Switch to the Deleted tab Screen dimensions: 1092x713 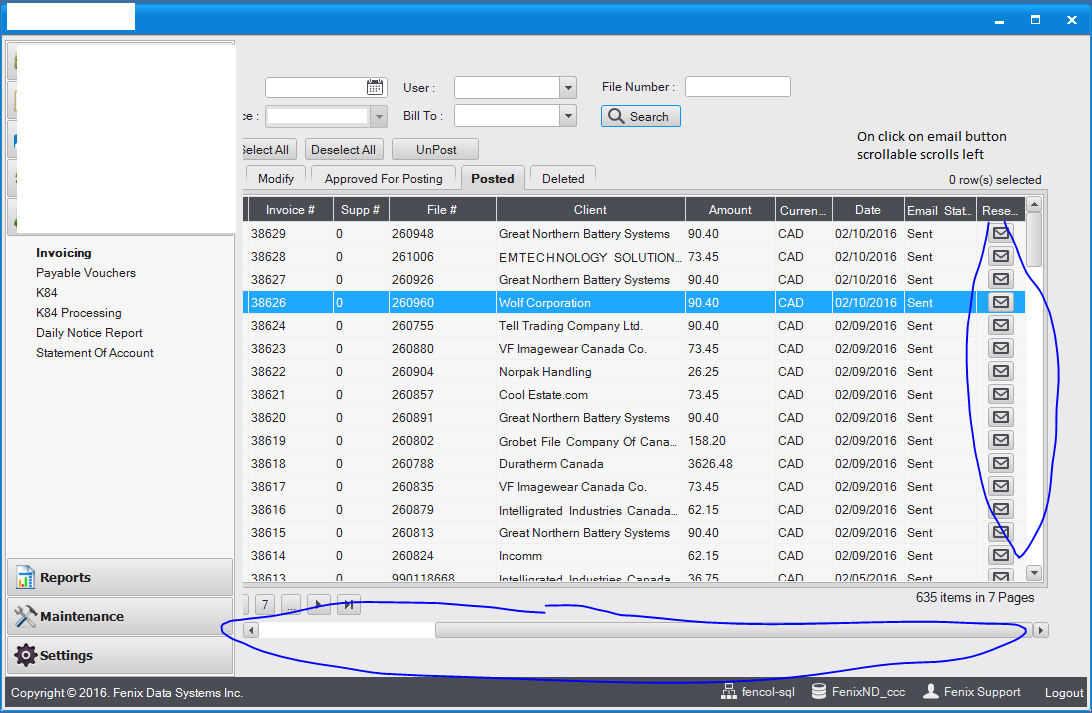563,178
